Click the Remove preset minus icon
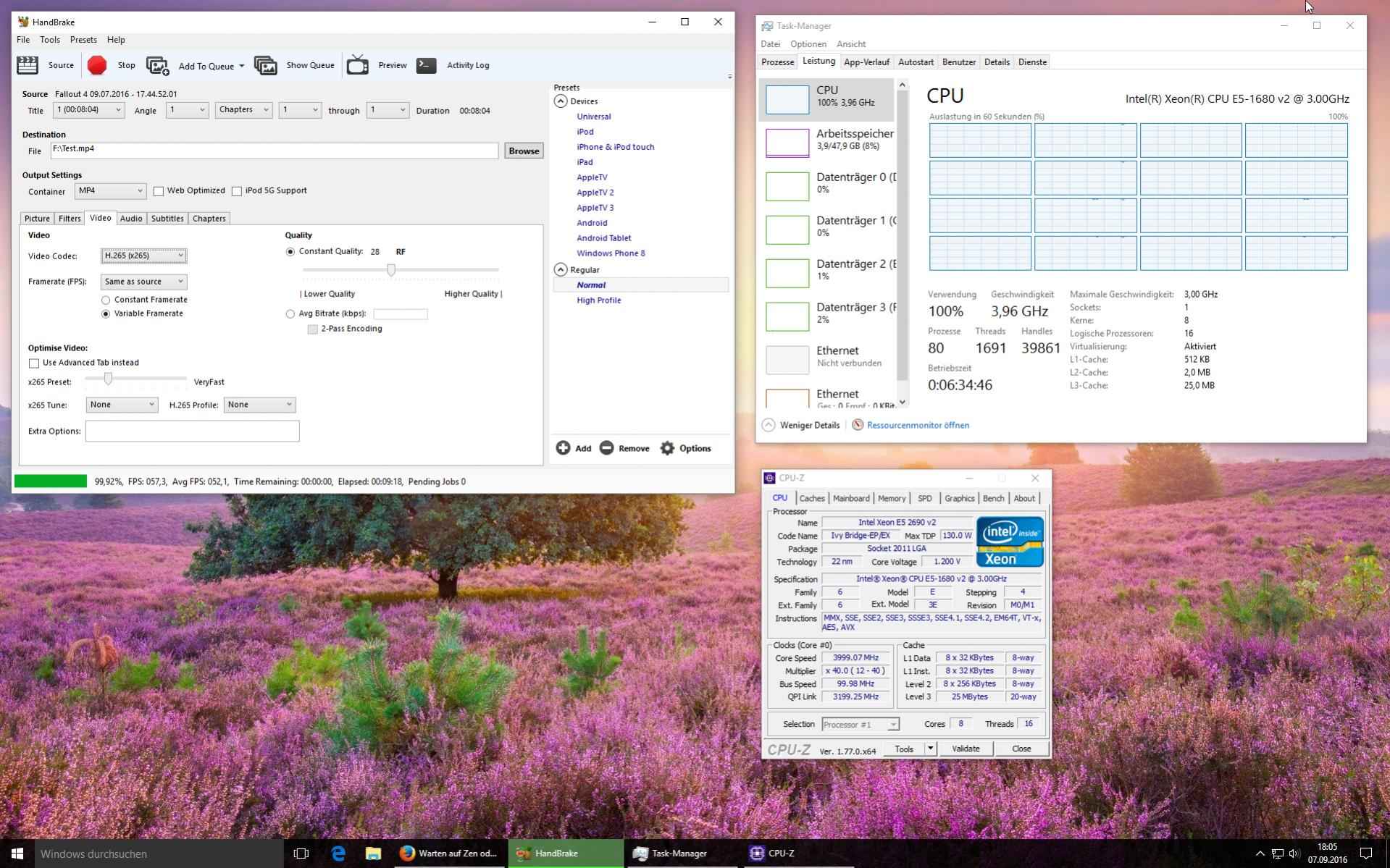1390x868 pixels. [606, 448]
